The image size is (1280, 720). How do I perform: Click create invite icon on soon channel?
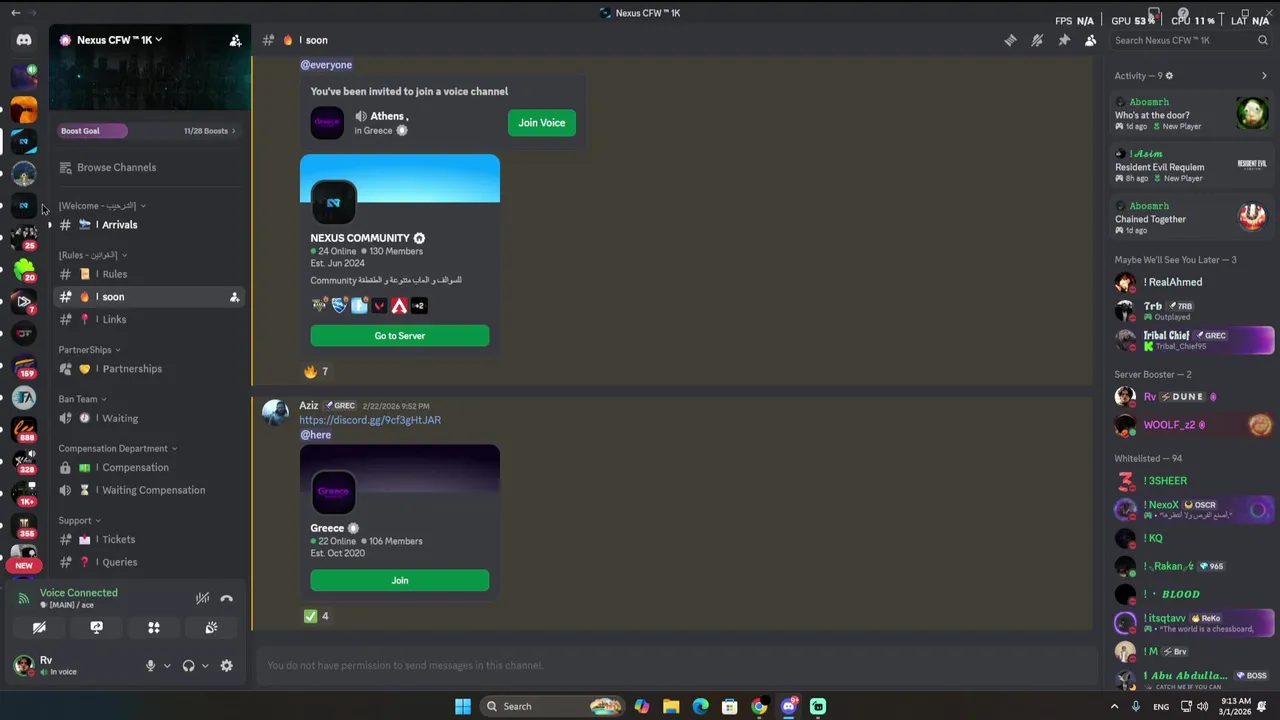tap(234, 297)
